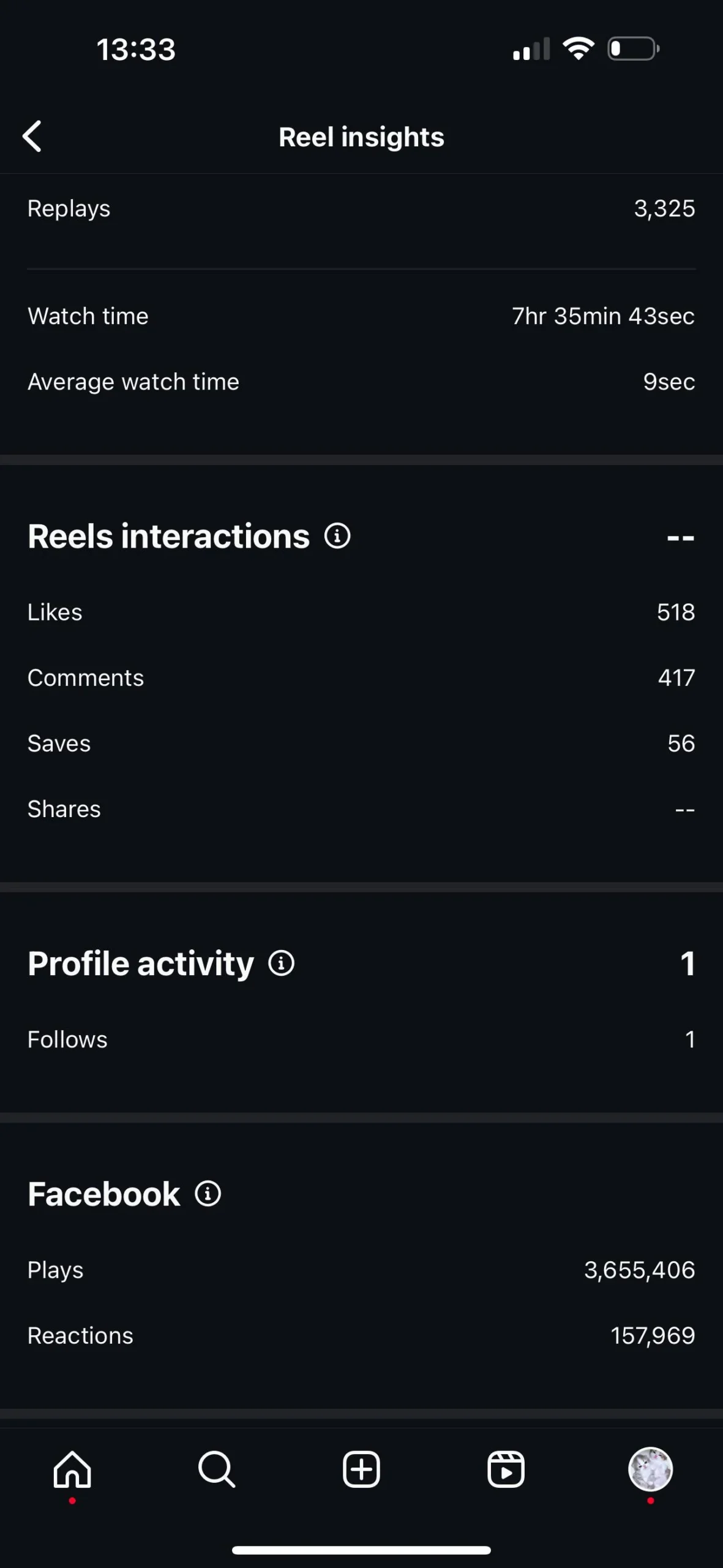Image resolution: width=723 pixels, height=1568 pixels.
Task: Open the Comments row showing 417
Action: 361,677
